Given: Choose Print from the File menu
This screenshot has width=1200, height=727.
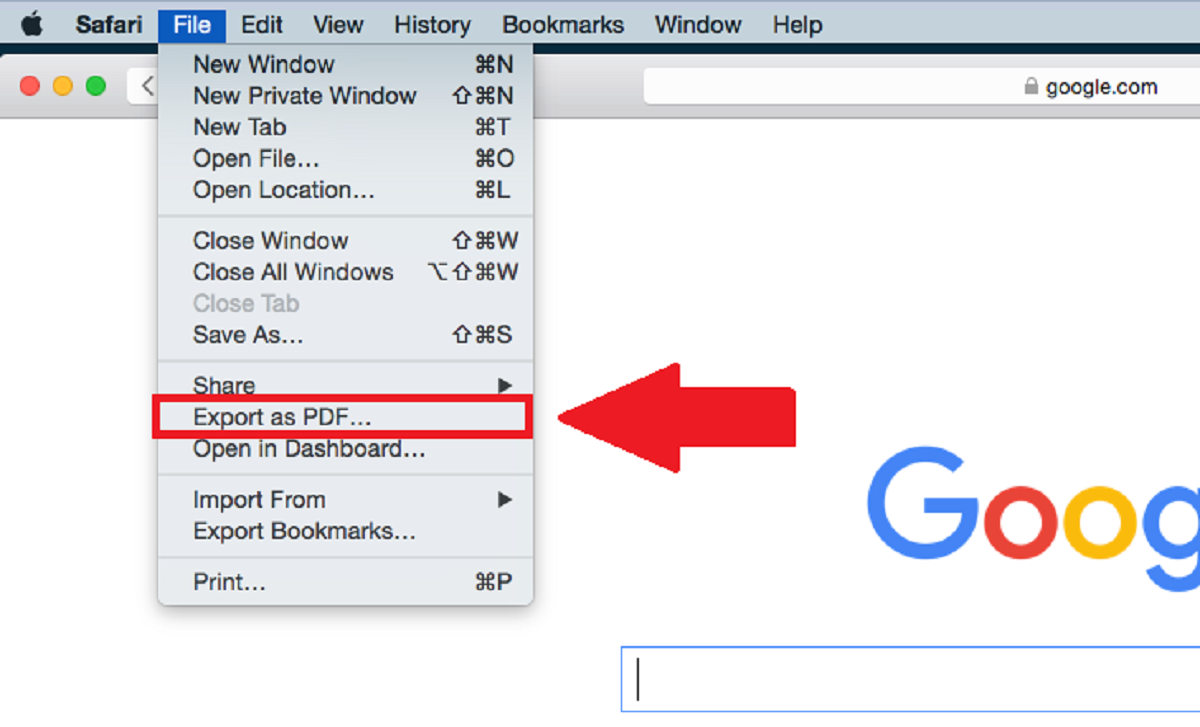Looking at the screenshot, I should pos(229,581).
